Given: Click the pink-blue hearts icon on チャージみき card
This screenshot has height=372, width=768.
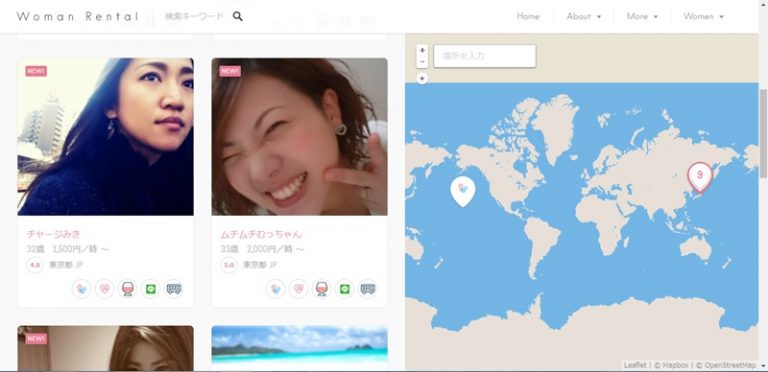Looking at the screenshot, I should tap(81, 289).
